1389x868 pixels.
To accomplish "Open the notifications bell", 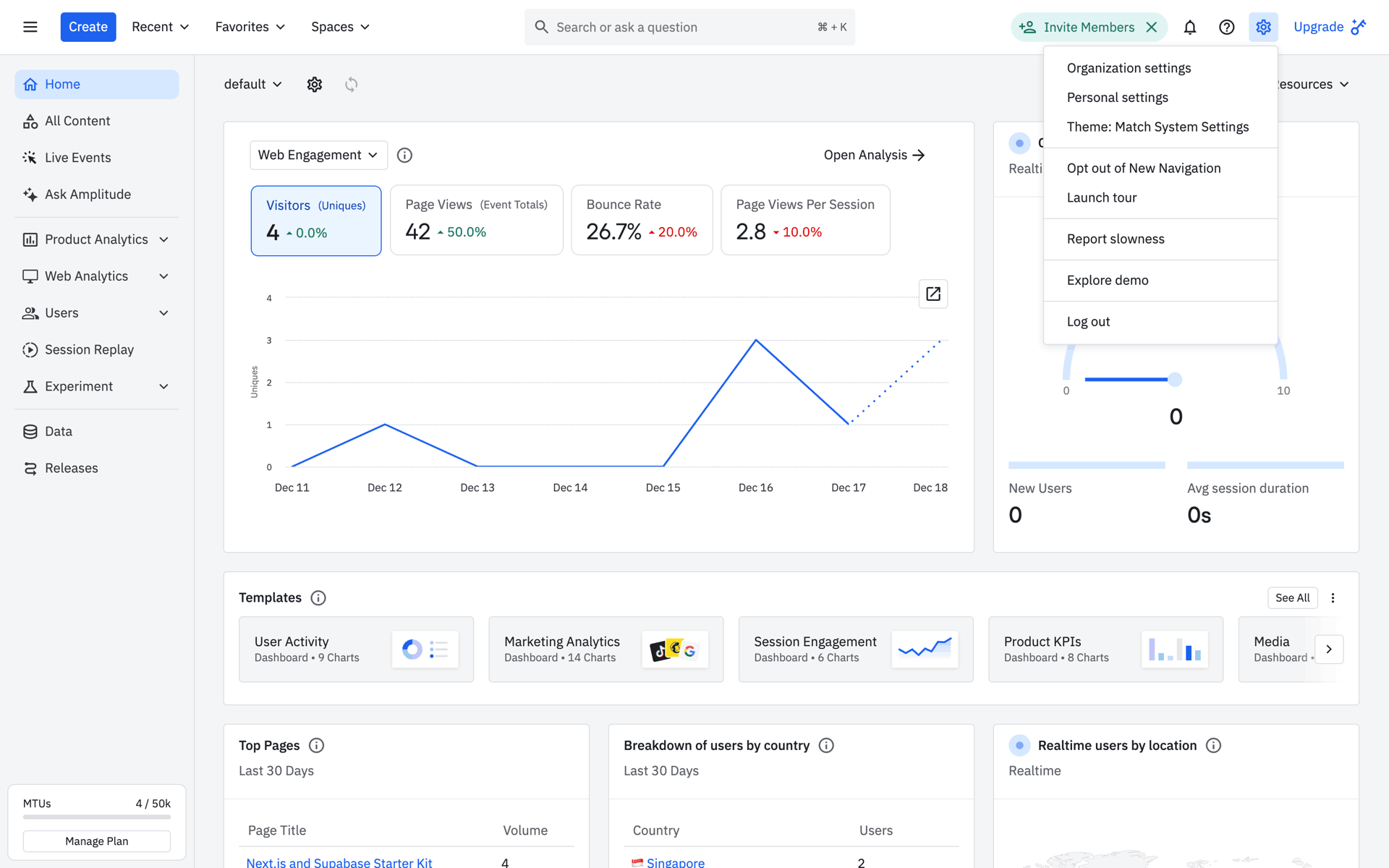I will [x=1190, y=27].
